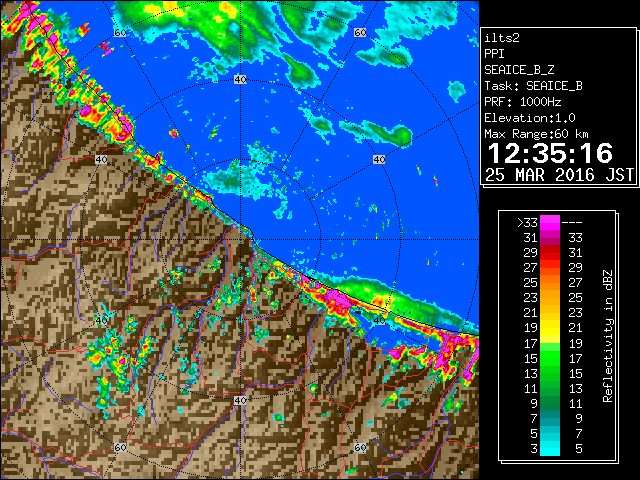Click the 'Reflectivity in dBZ' legend title

tap(607, 336)
